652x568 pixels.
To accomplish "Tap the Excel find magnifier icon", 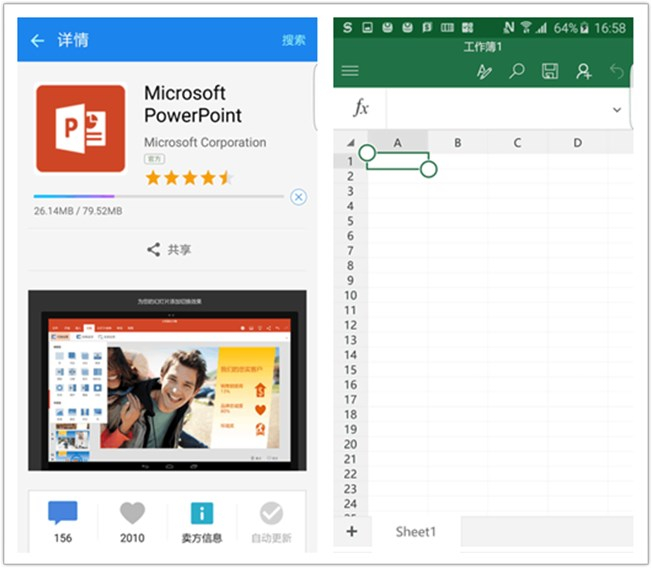I will point(517,71).
